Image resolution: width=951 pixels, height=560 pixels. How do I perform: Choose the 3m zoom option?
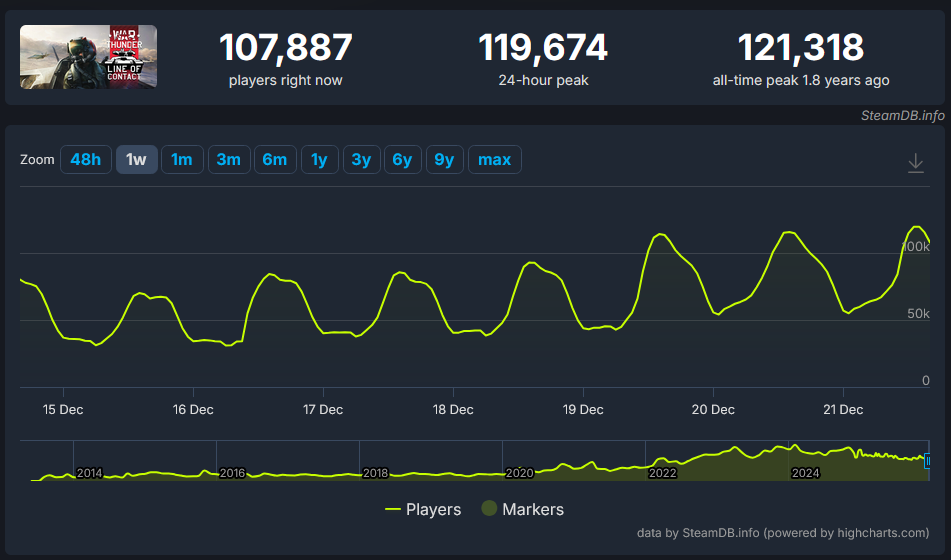click(x=229, y=160)
